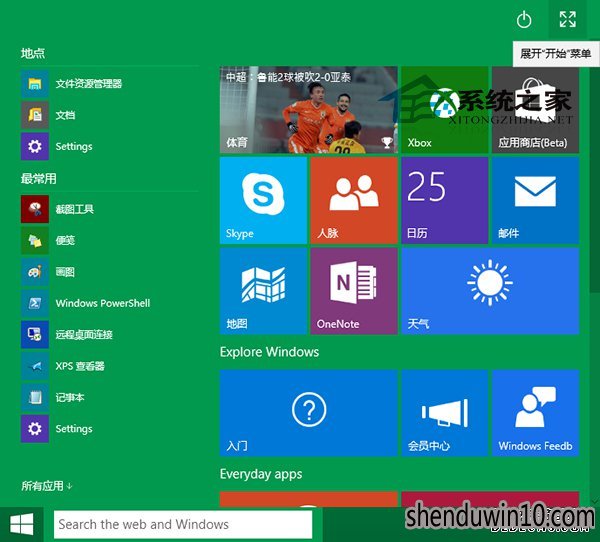Open the power options icon
Viewport: 600px width, 542px height.
pos(524,20)
